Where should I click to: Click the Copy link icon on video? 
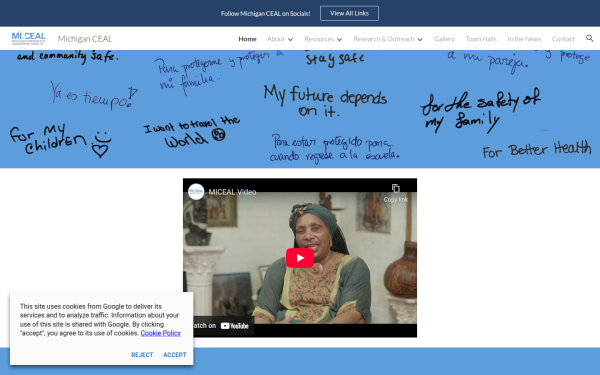(x=396, y=189)
